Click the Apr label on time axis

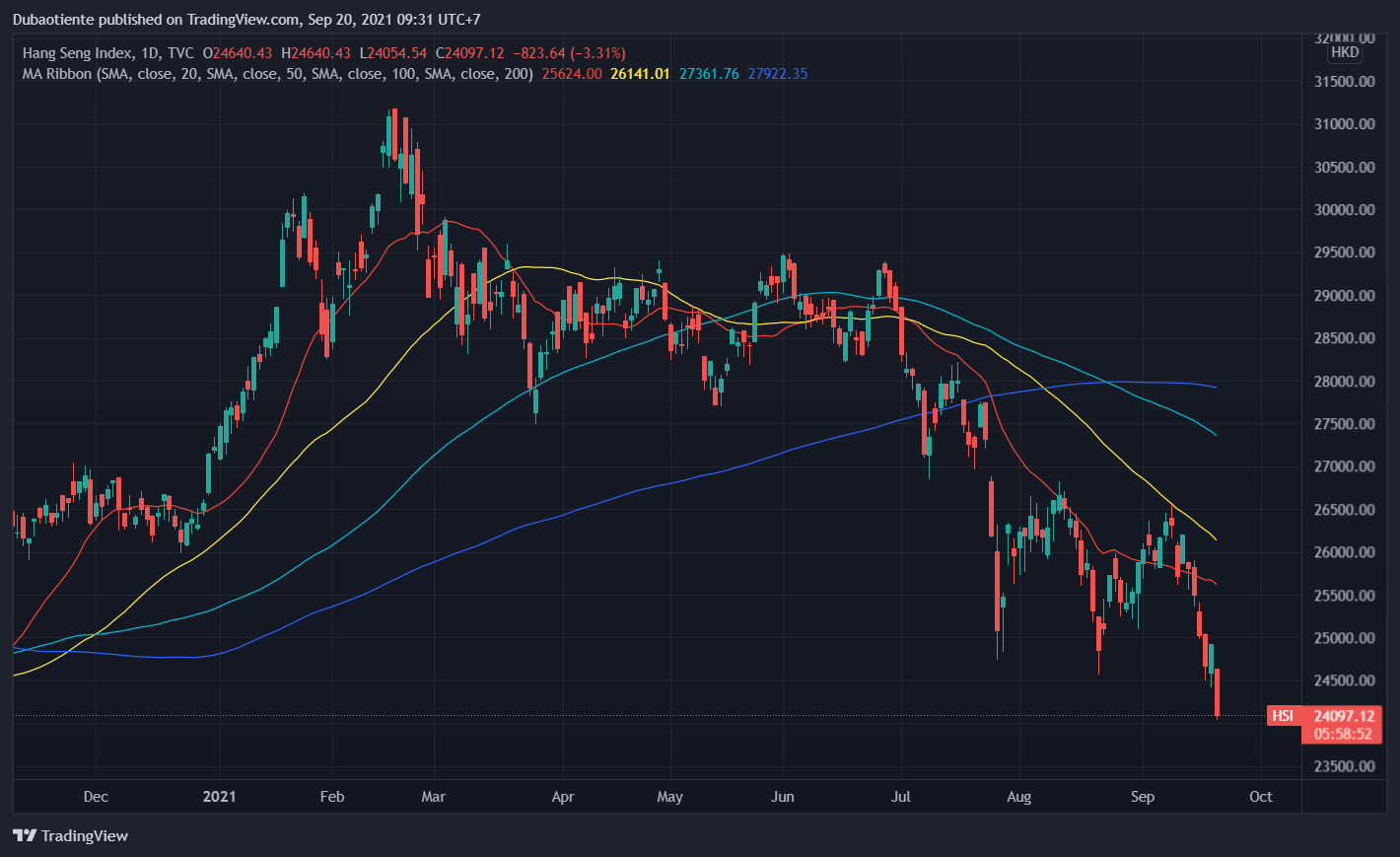(x=563, y=797)
